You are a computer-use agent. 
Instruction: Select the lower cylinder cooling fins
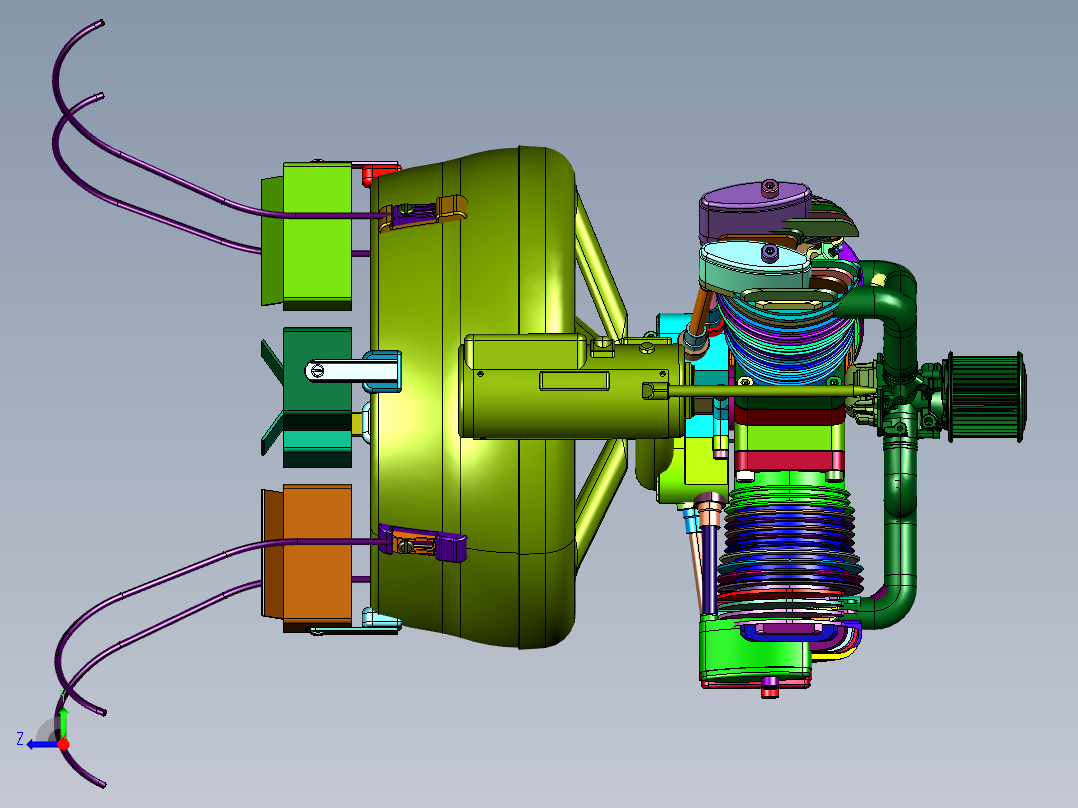click(x=789, y=550)
